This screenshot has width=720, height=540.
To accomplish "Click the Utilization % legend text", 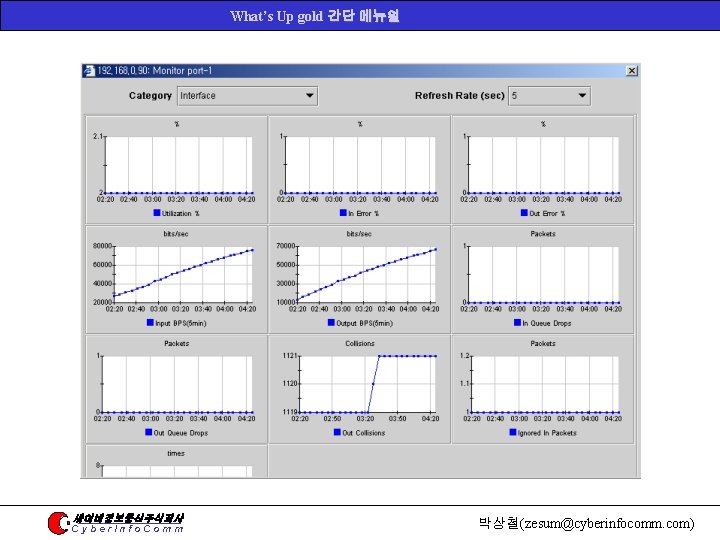I will pyautogui.click(x=180, y=214).
